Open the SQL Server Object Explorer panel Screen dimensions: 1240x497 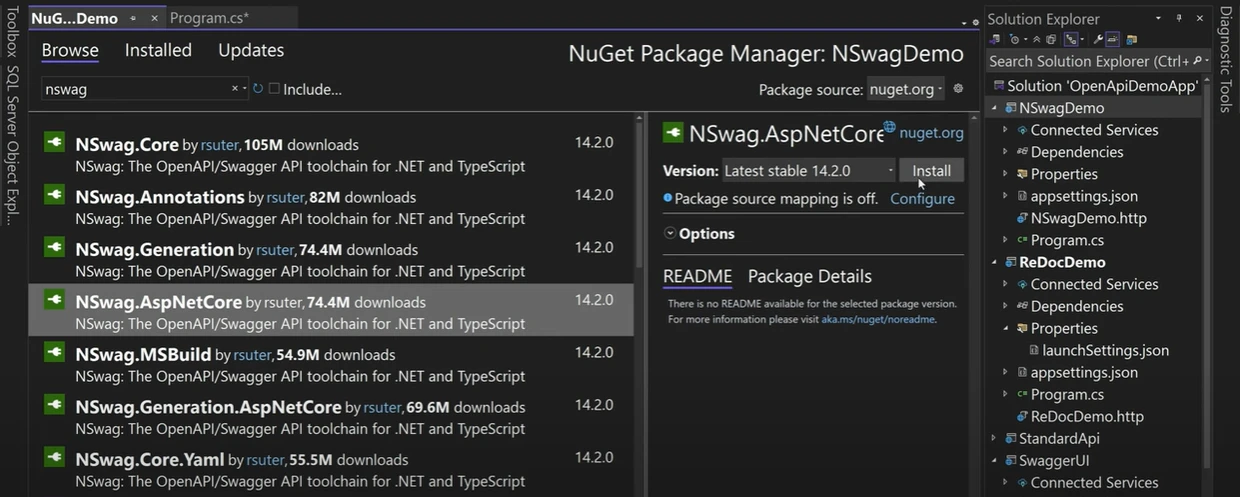pyautogui.click(x=13, y=145)
